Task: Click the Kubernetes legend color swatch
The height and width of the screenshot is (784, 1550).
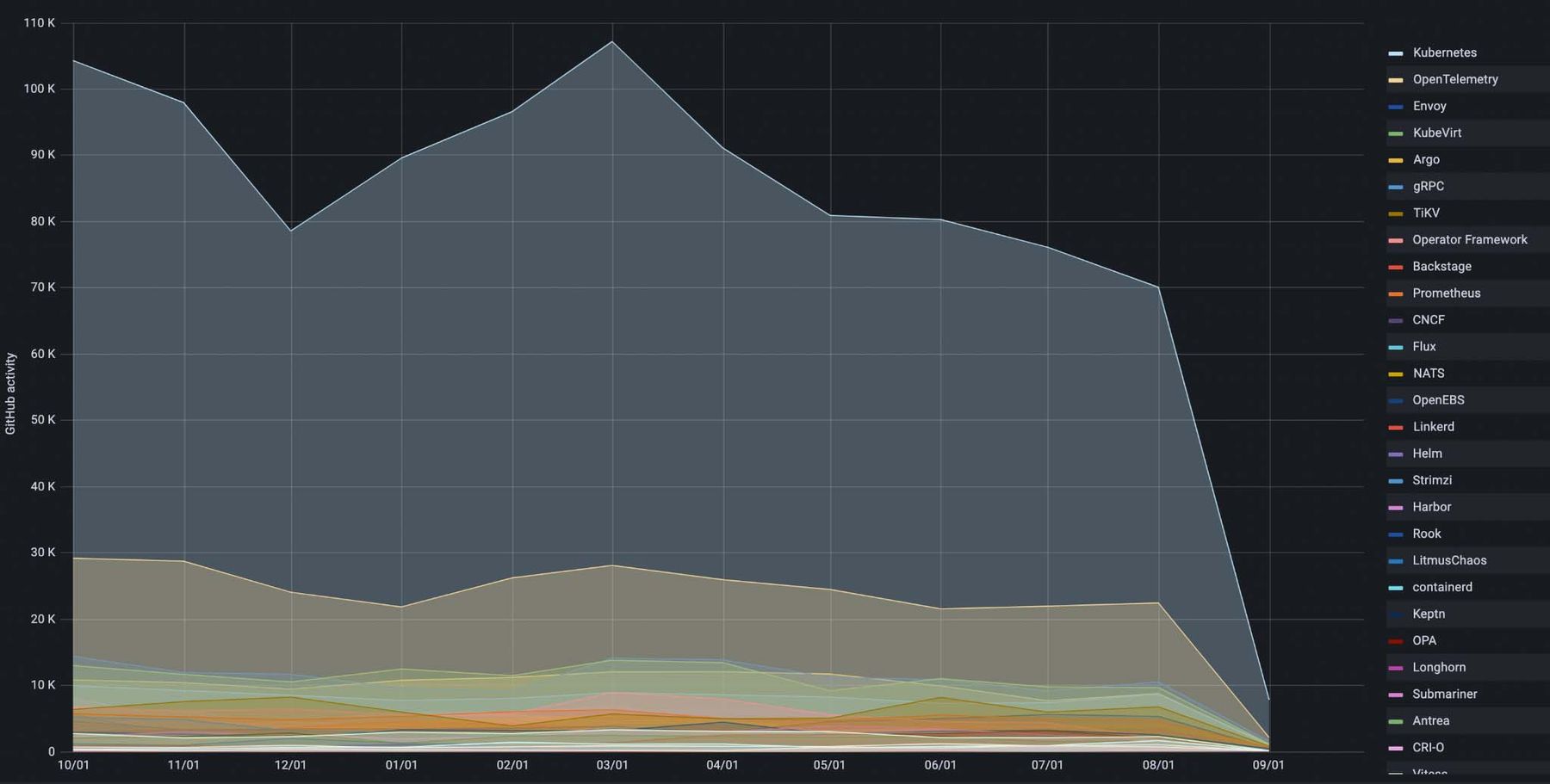Action: tap(1395, 53)
